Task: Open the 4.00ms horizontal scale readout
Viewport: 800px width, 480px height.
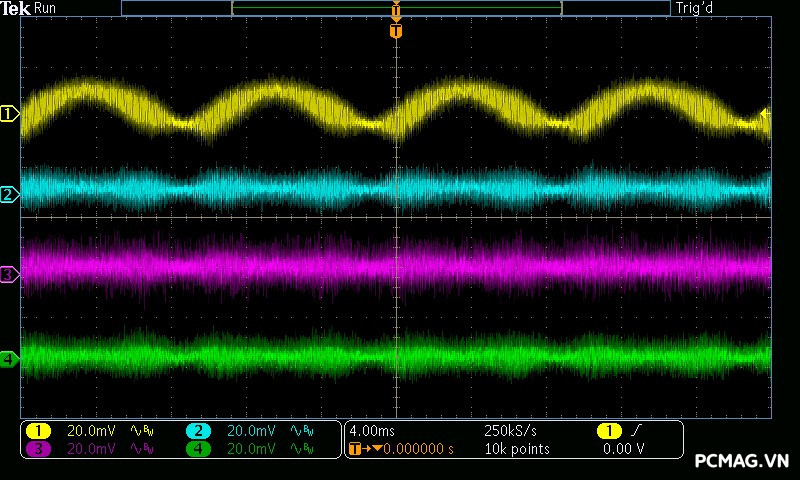Action: click(373, 430)
